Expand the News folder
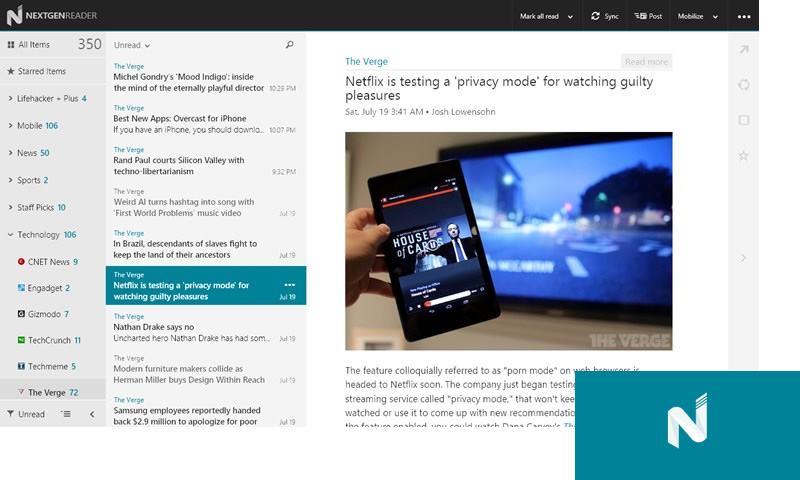Screen dimensions: 800x480 (x=10, y=153)
